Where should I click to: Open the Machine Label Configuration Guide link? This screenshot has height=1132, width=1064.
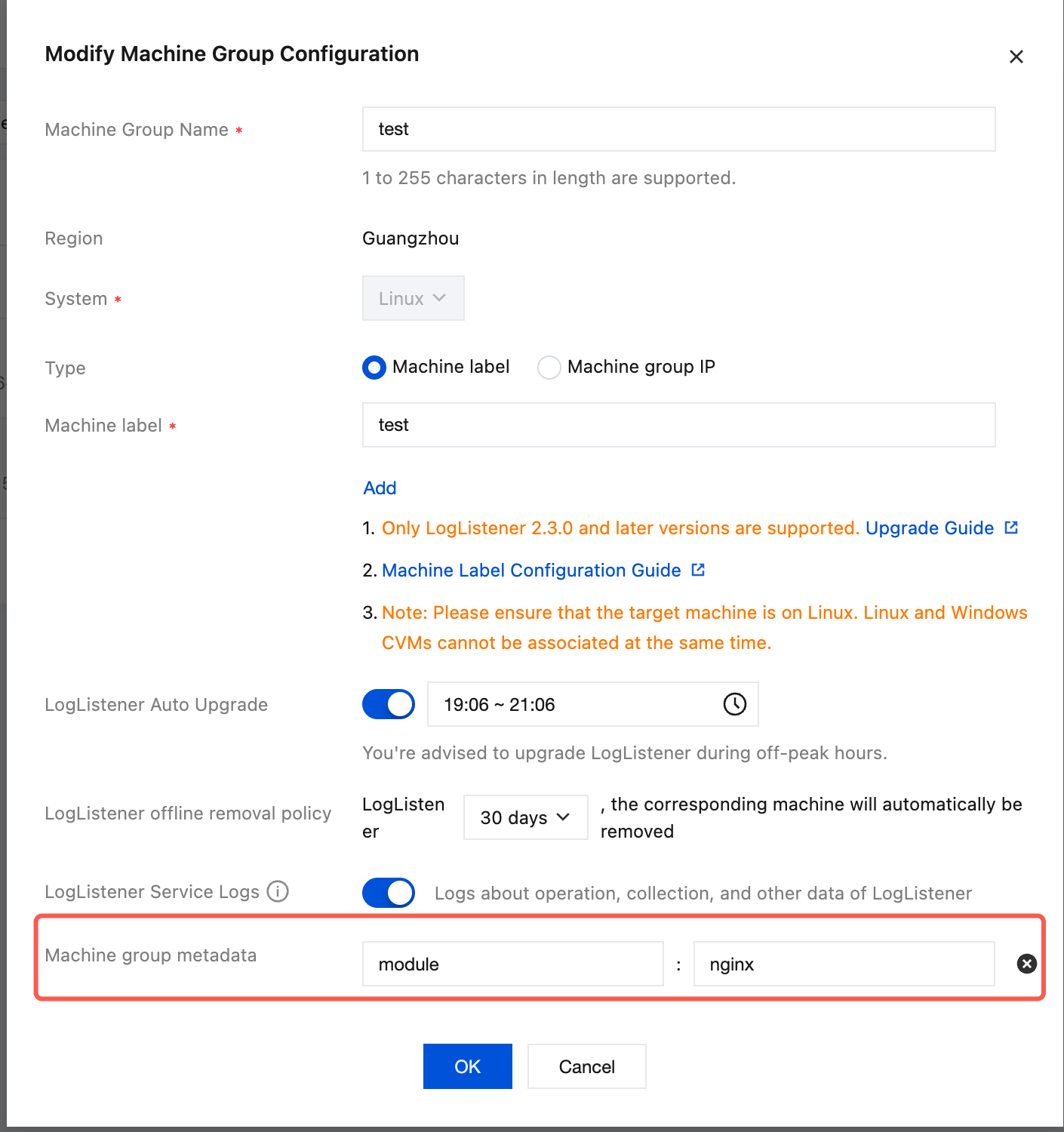[531, 570]
